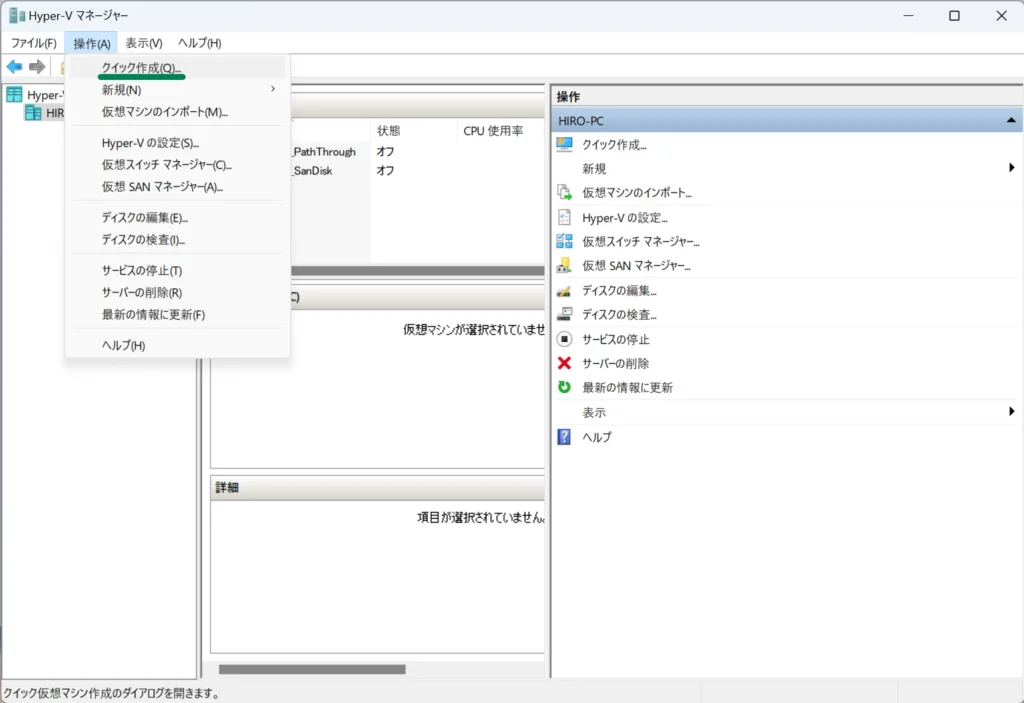Viewport: 1024px width, 703px height.
Task: Click the bottom horizontal scrollbar thumb
Action: point(312,669)
